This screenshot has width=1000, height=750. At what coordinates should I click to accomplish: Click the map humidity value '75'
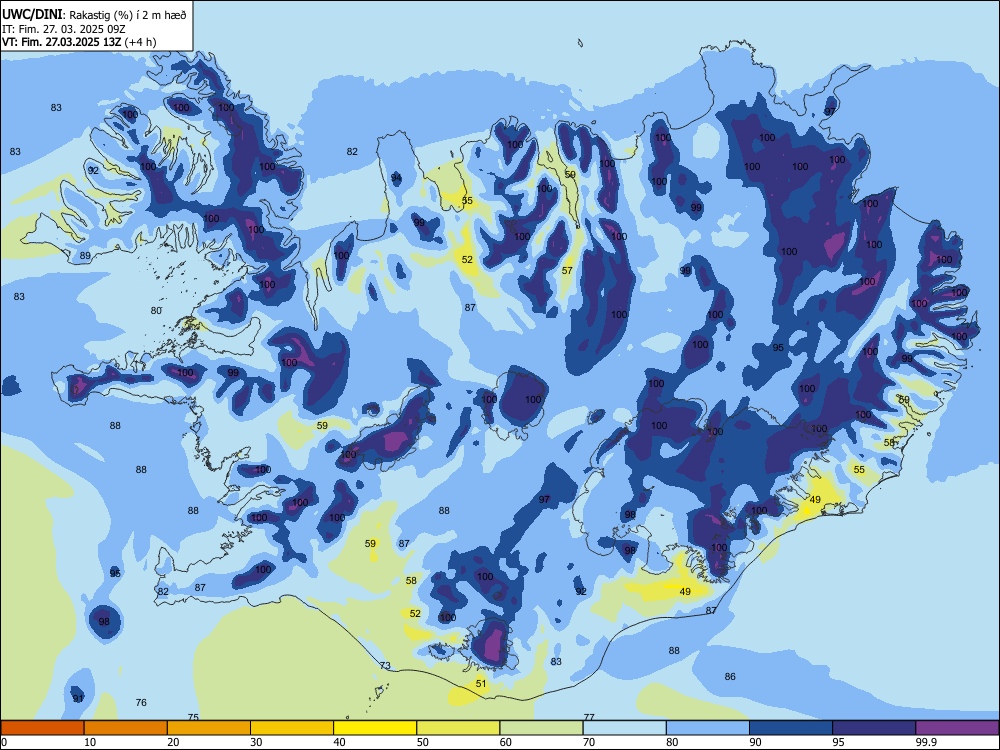(x=193, y=717)
